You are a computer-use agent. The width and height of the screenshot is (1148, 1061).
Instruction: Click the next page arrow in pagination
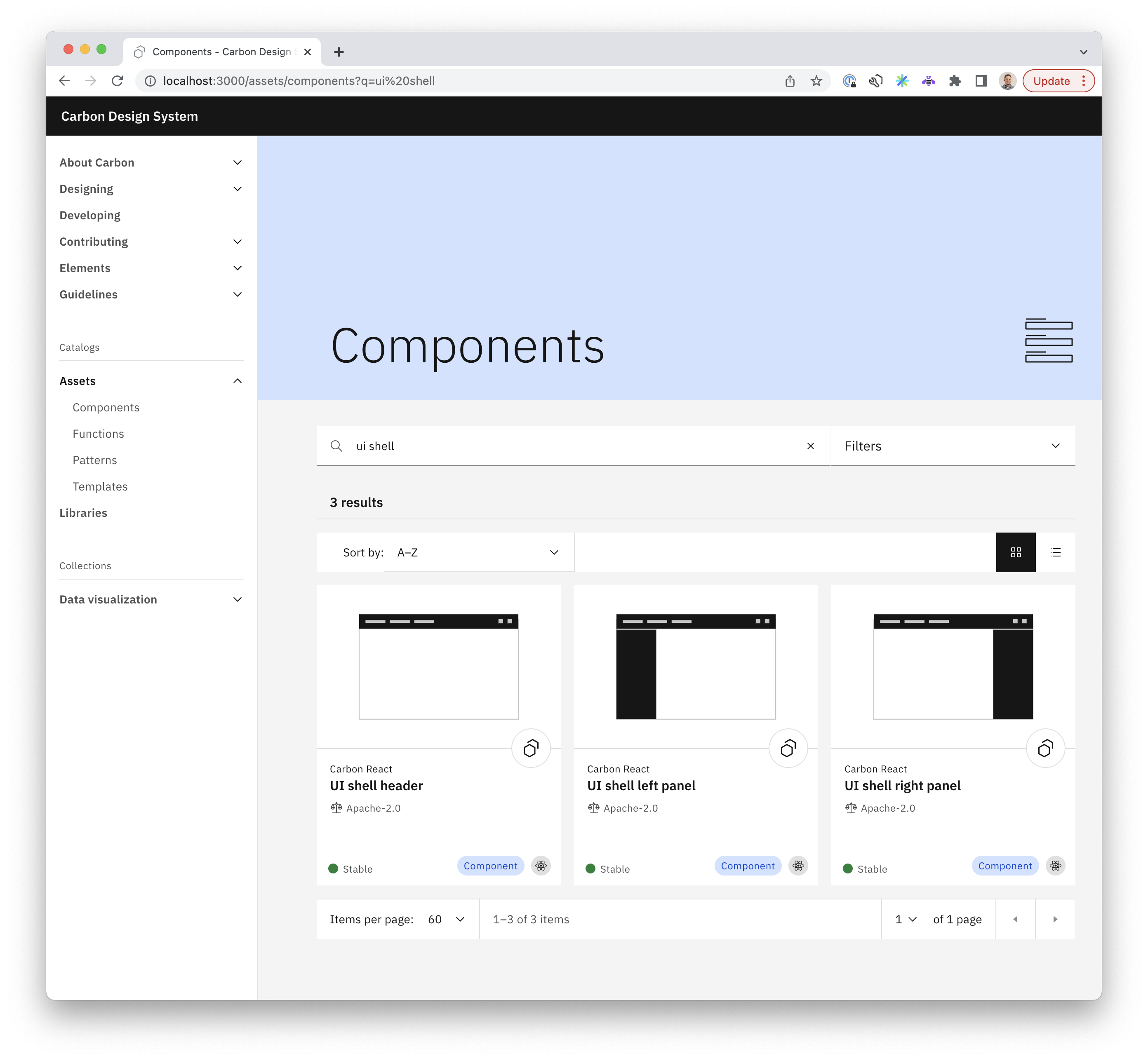point(1055,919)
